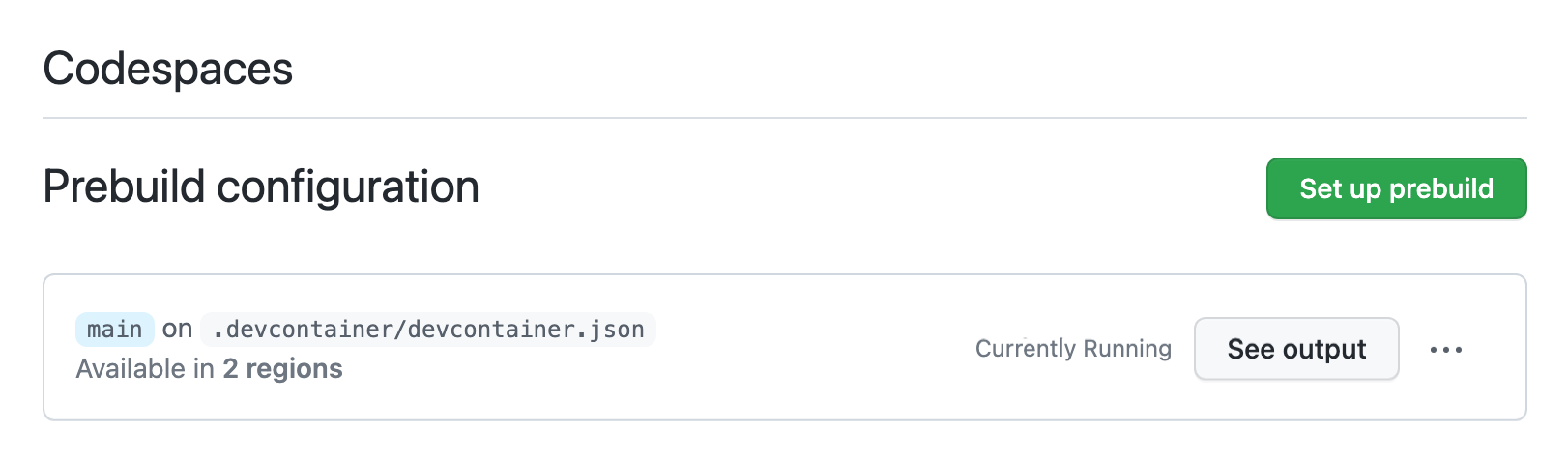The height and width of the screenshot is (460, 1568).
Task: Open the three-dot prebuild options menu
Action: [1445, 349]
